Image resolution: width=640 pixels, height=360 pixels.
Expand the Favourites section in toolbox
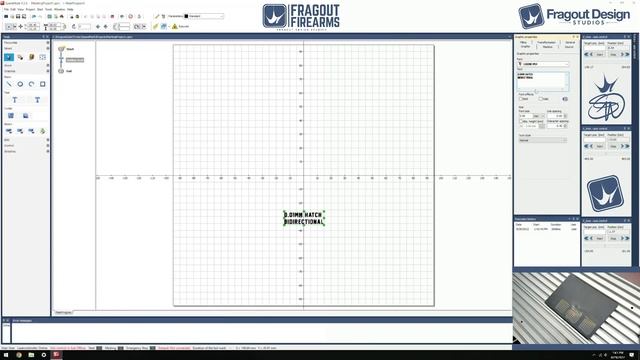point(48,42)
